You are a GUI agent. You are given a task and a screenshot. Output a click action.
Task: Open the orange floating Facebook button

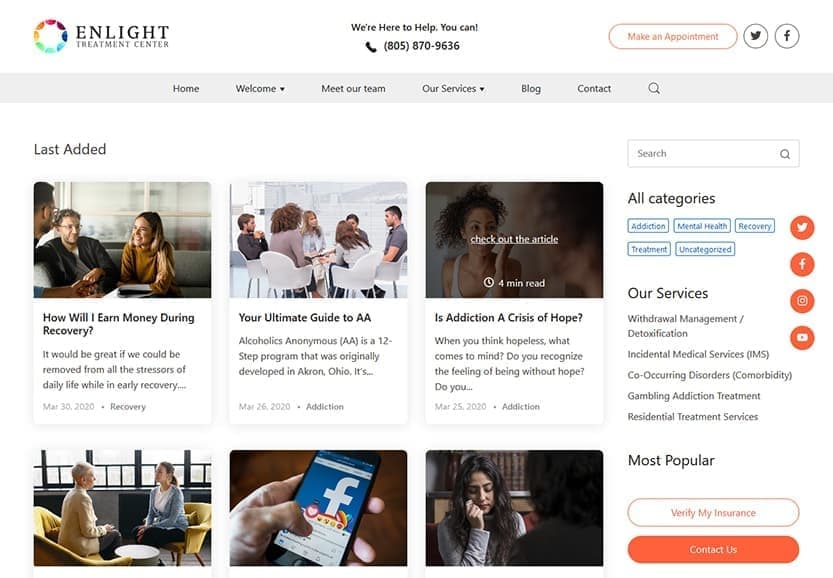coord(802,264)
